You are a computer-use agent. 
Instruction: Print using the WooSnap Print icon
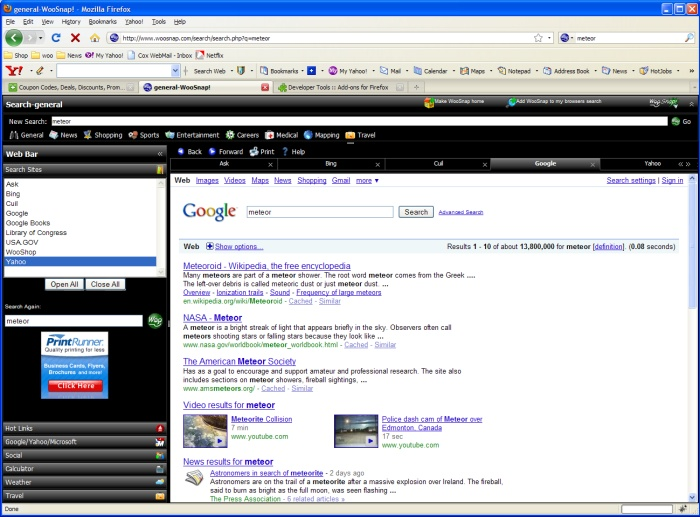tap(262, 151)
